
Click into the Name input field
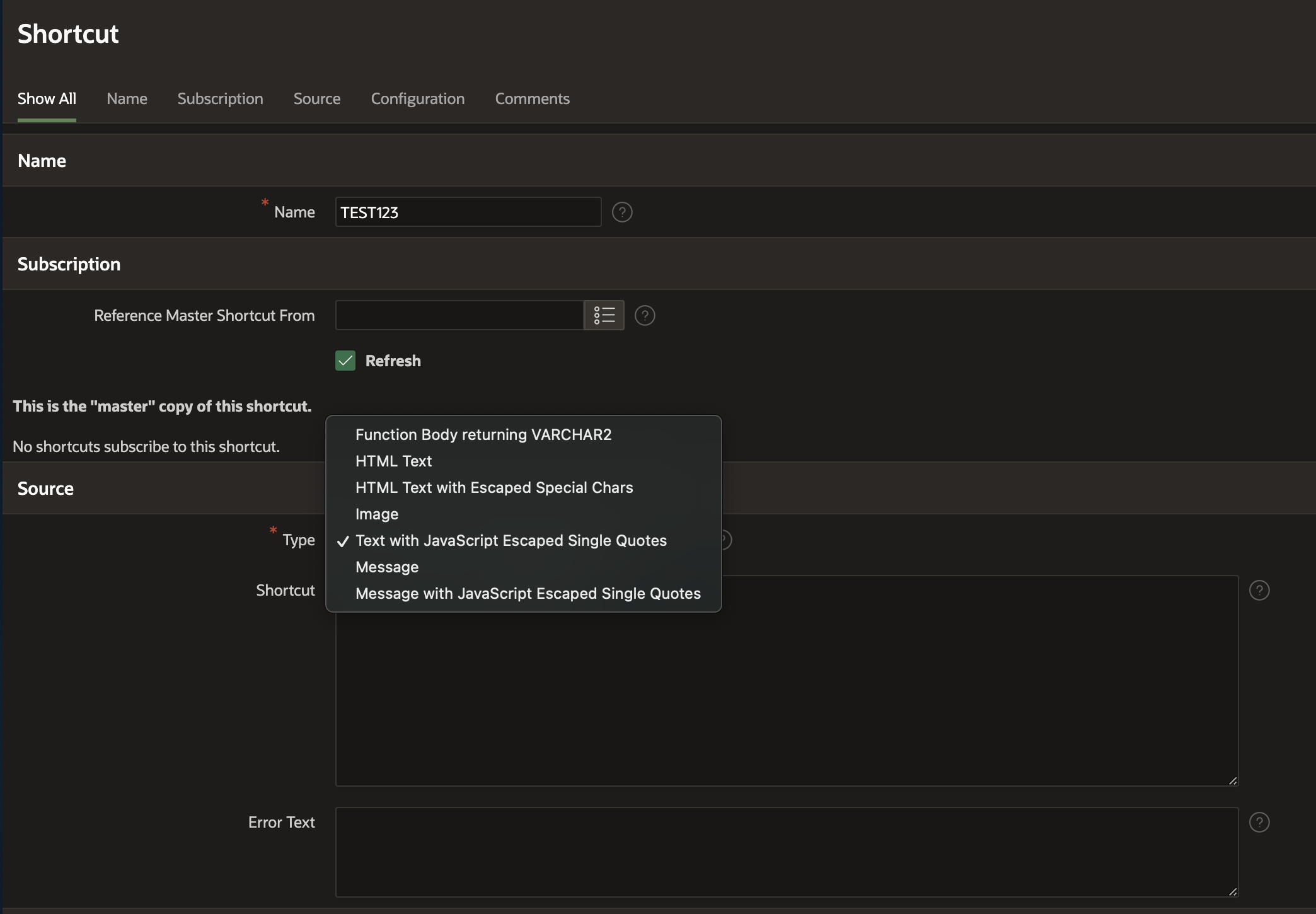(468, 212)
